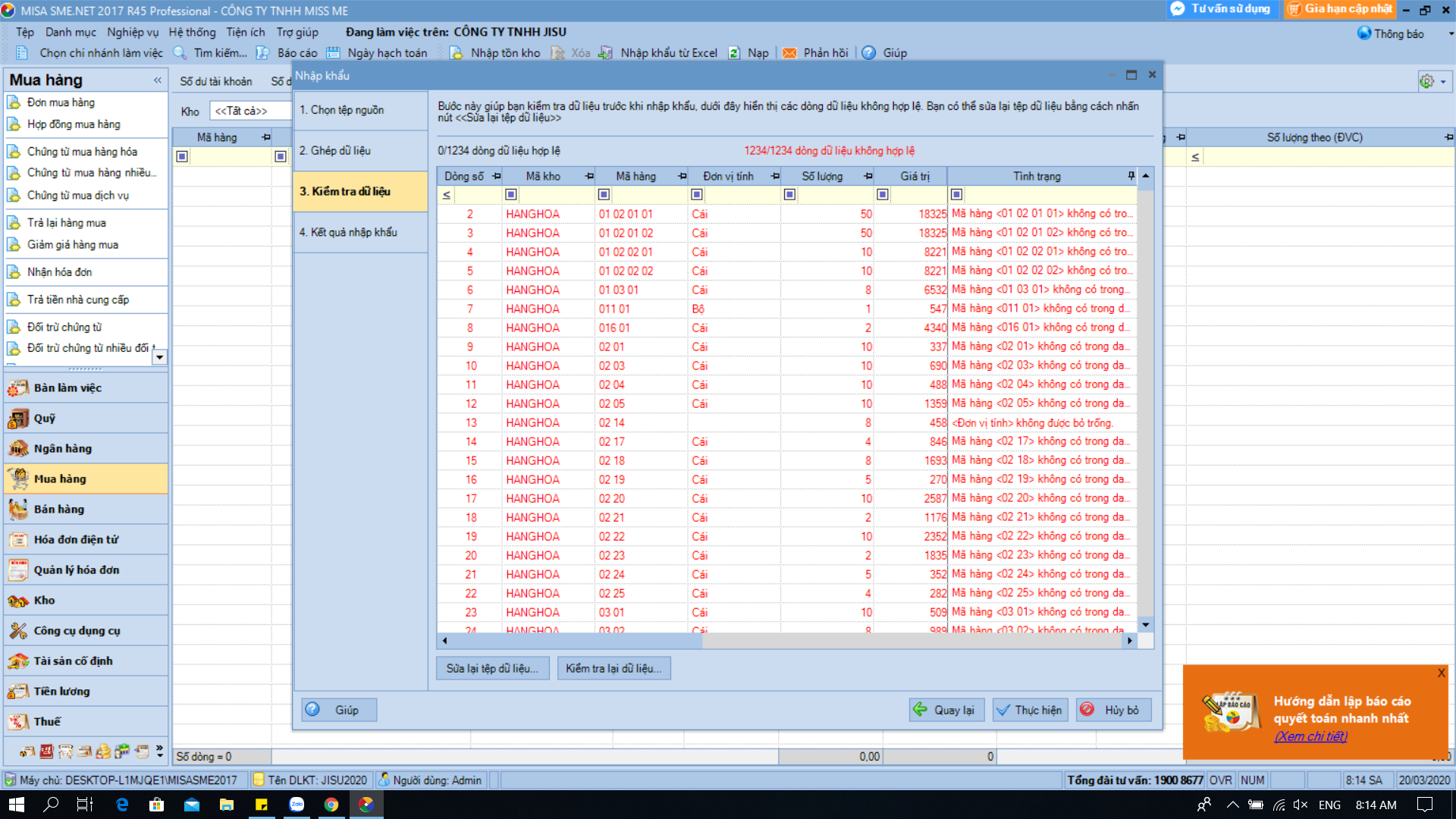Viewport: 1456px width, 819px height.
Task: Click the Báo cáo toolbar icon
Action: click(x=262, y=53)
